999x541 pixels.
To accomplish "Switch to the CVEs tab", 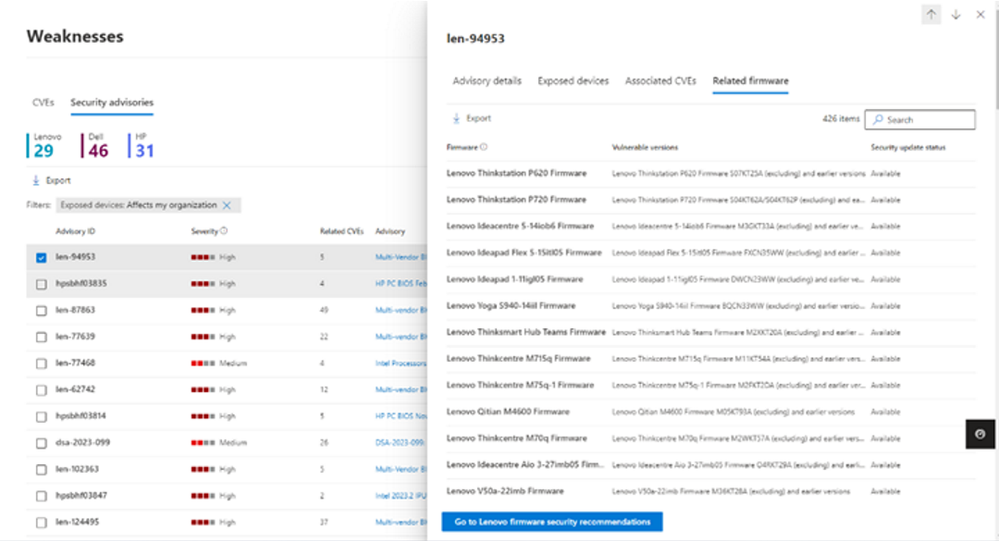I will click(x=43, y=102).
